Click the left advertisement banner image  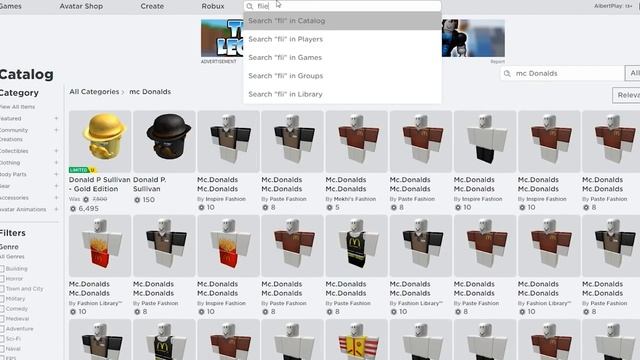222,38
